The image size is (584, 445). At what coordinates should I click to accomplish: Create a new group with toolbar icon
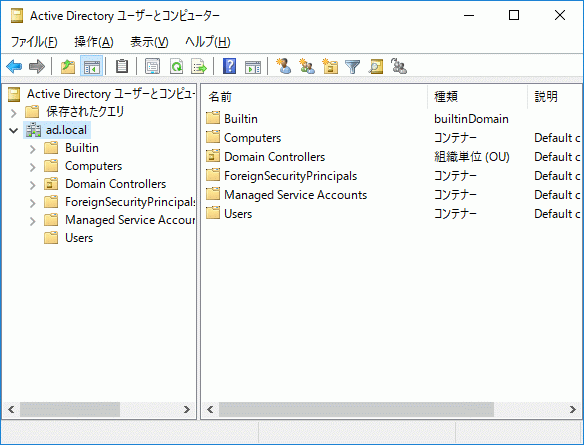[307, 67]
